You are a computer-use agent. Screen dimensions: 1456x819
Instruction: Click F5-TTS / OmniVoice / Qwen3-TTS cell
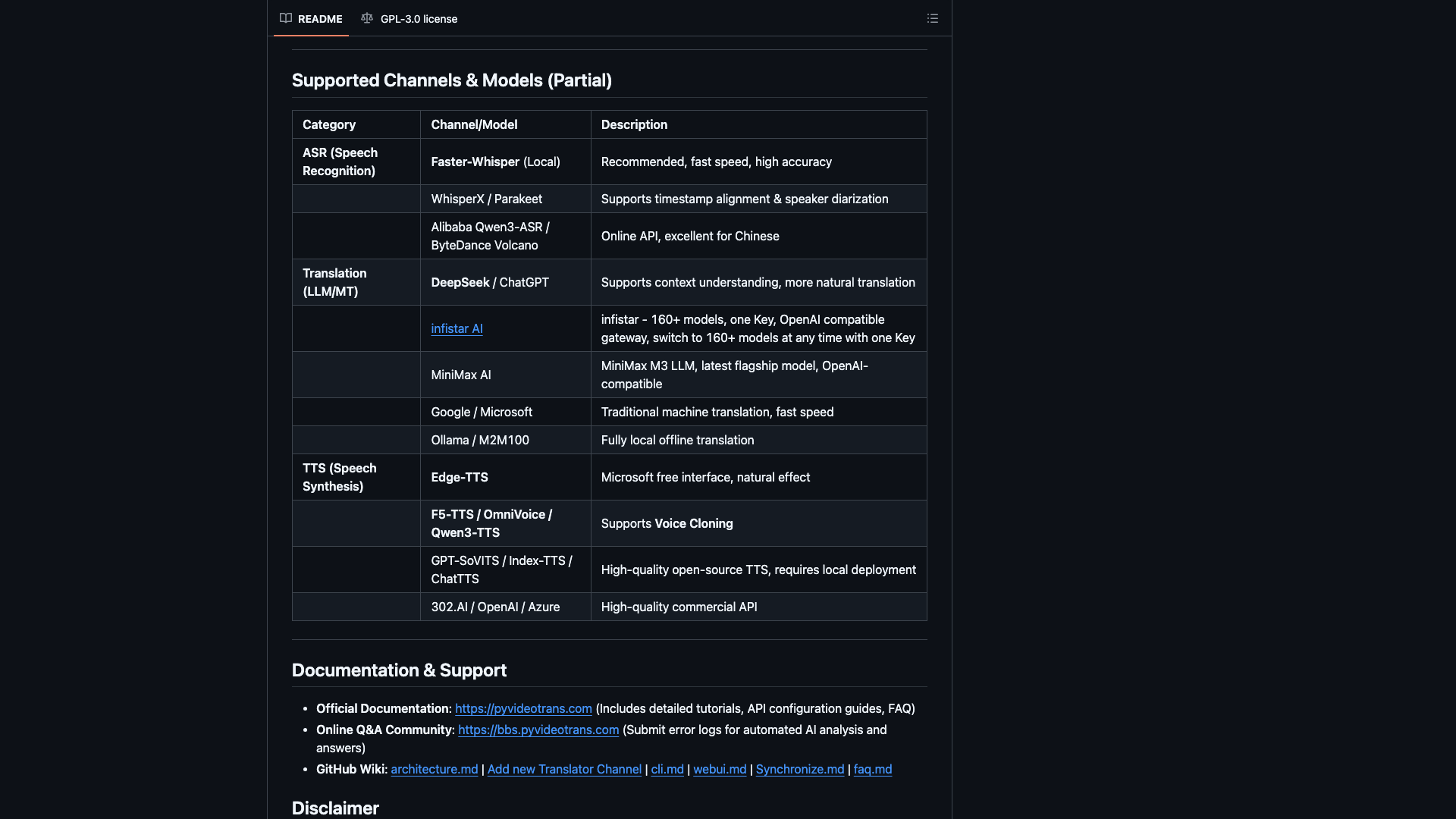[x=506, y=523]
